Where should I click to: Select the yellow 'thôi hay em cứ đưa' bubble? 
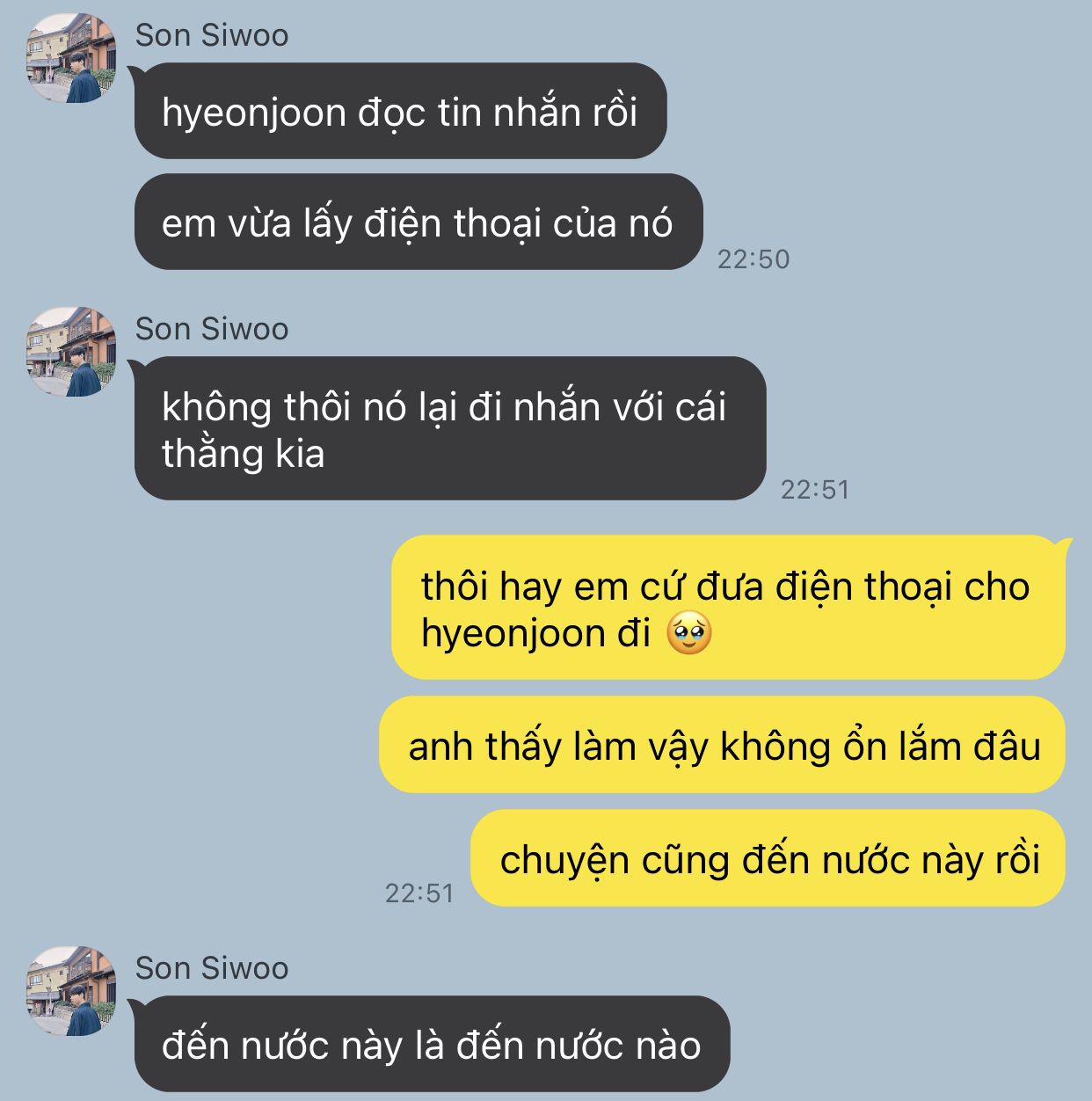[728, 609]
